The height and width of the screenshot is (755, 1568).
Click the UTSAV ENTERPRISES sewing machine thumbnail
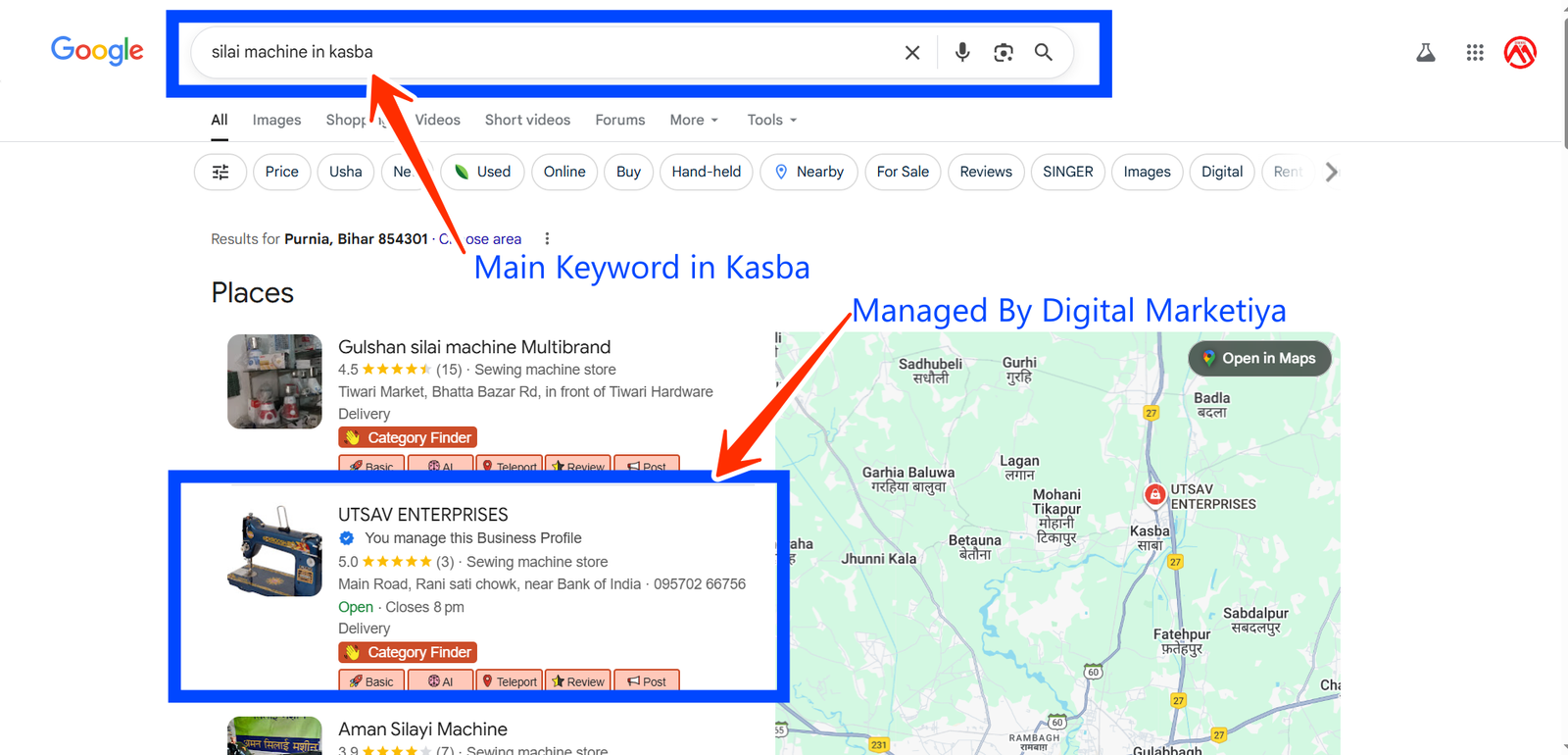pos(274,551)
